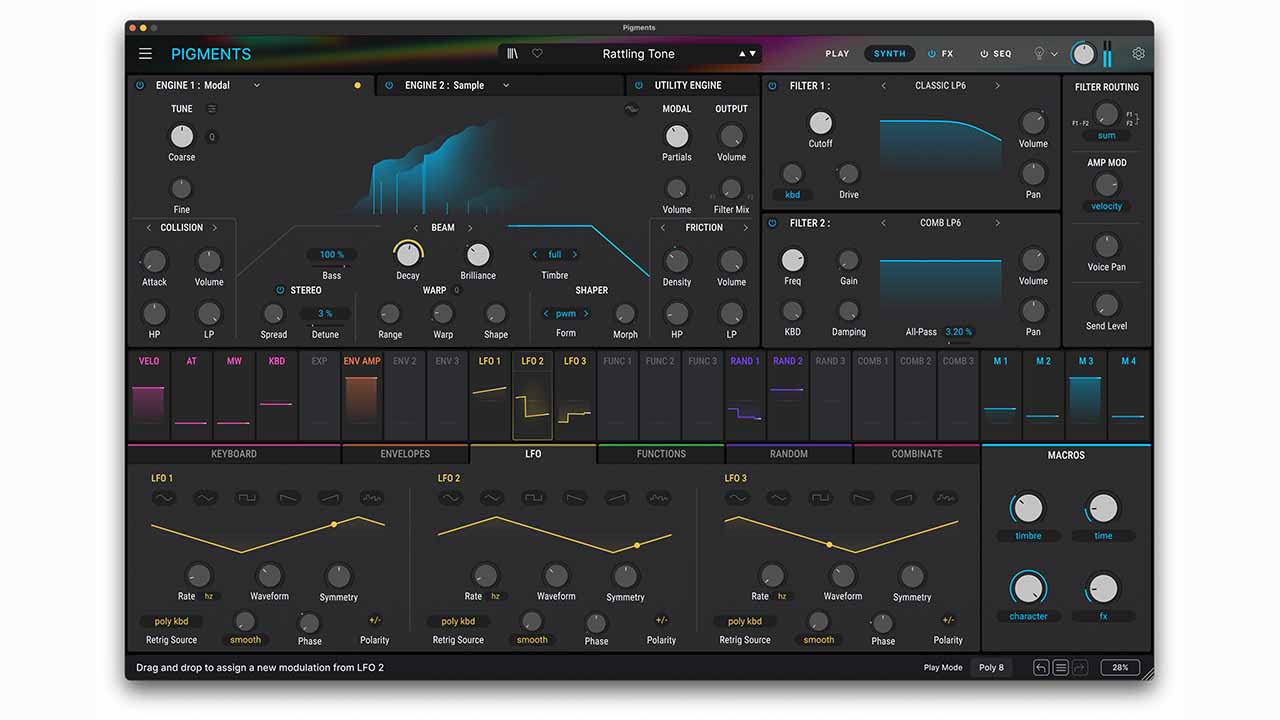Open the Poly 8 play mode dropdown
Screen dimensions: 1280x720
991,667
